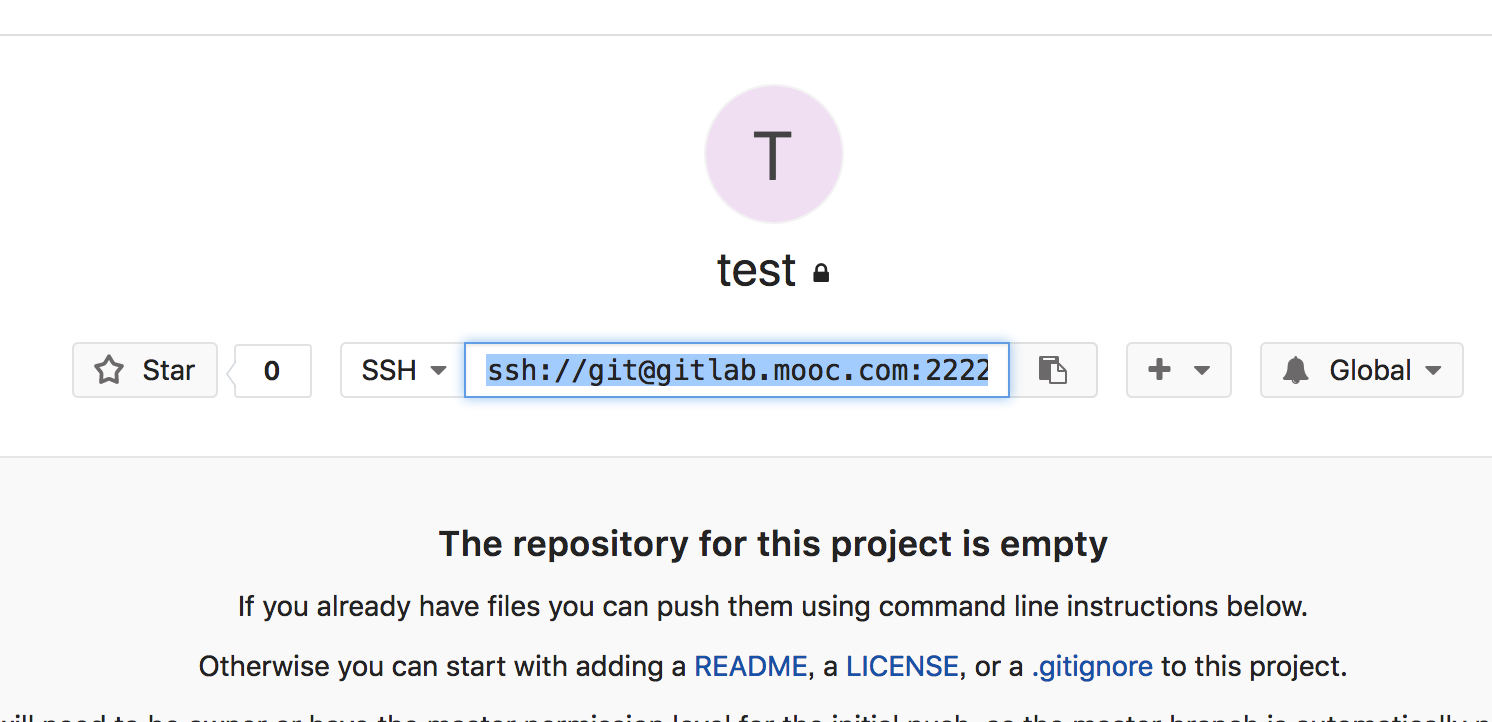Click the star outline icon

(x=109, y=369)
